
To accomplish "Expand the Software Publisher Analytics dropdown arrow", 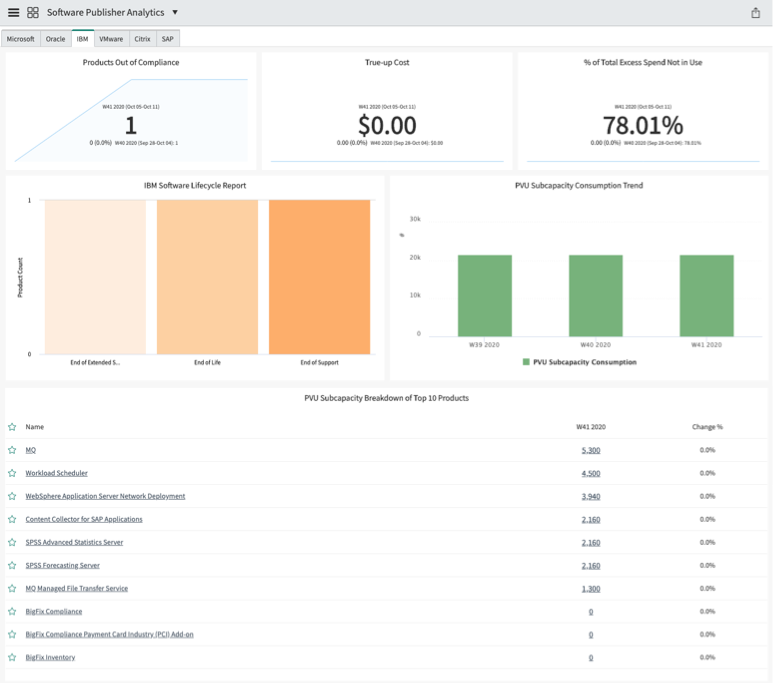I will 175,12.
